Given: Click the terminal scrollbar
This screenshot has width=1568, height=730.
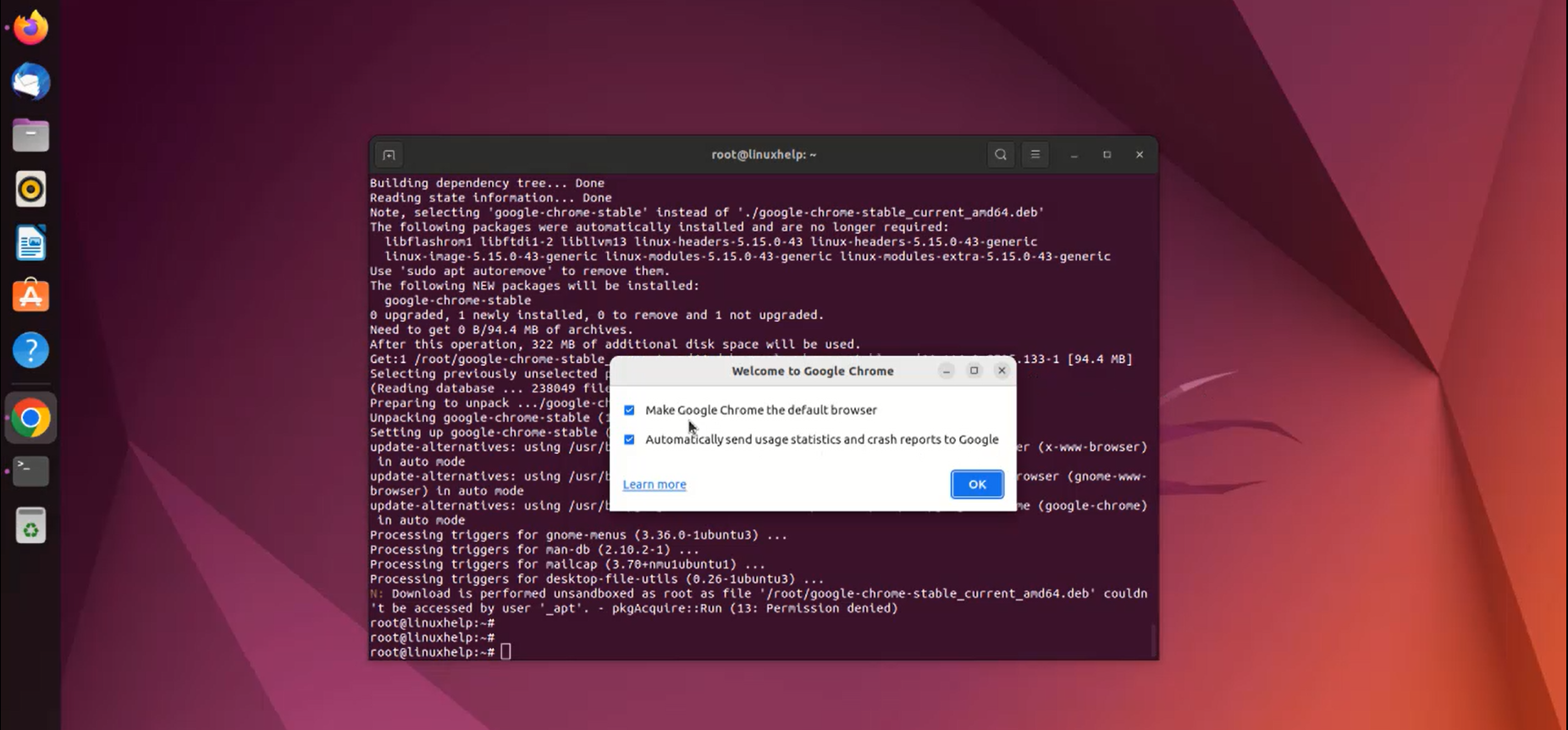Looking at the screenshot, I should 1153,639.
